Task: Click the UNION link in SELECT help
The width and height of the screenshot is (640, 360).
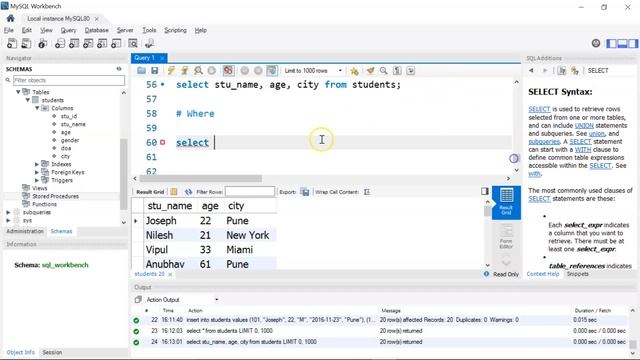Action: 584,125
